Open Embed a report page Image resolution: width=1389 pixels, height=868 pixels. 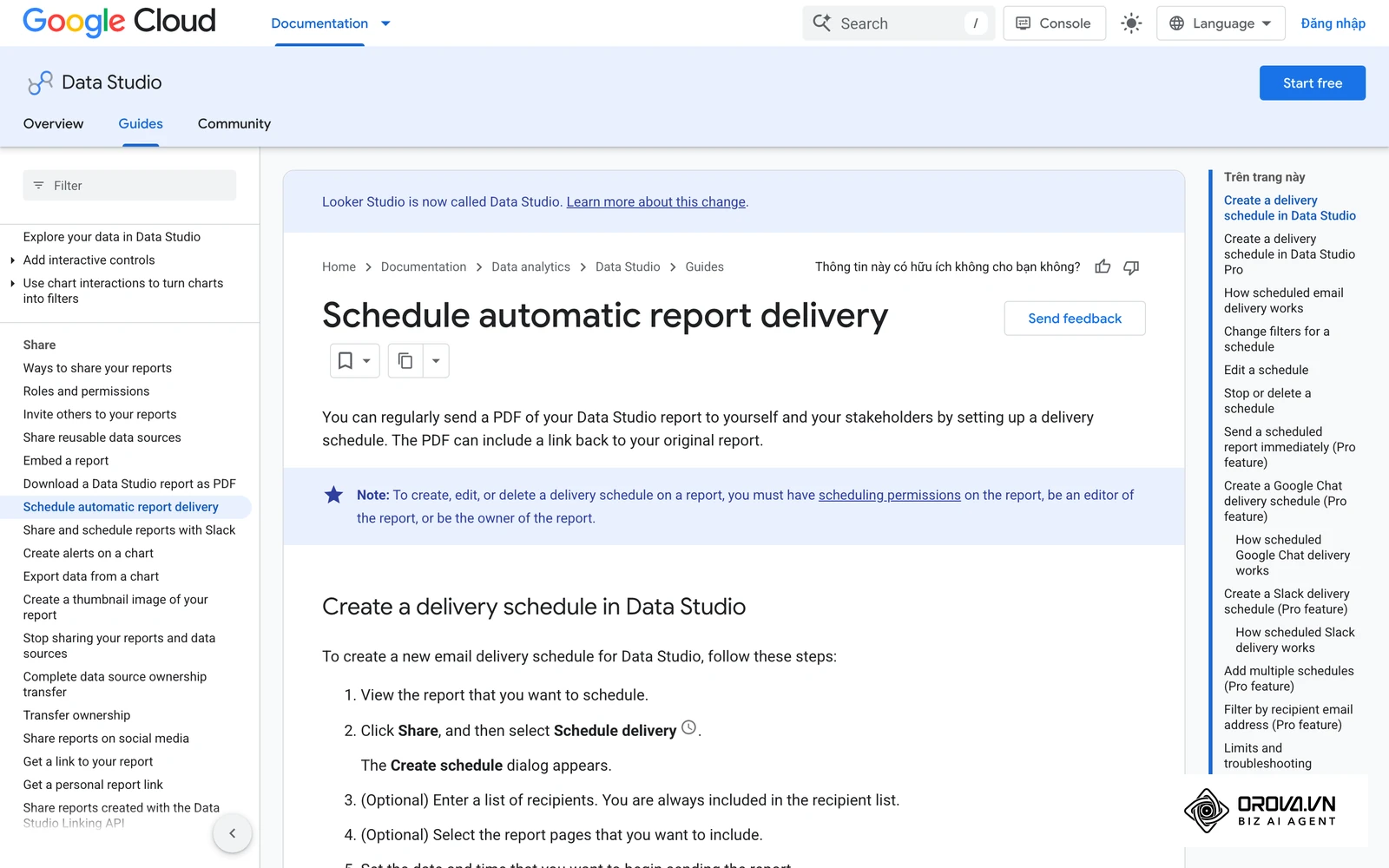pyautogui.click(x=66, y=461)
